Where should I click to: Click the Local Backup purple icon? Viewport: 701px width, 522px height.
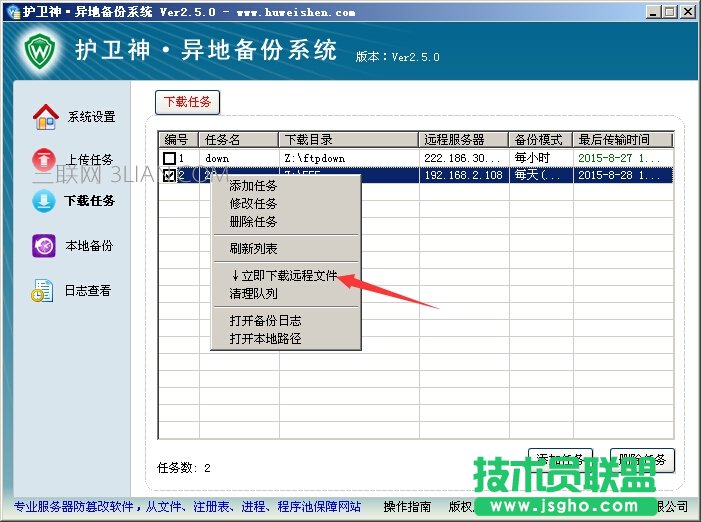coord(45,246)
